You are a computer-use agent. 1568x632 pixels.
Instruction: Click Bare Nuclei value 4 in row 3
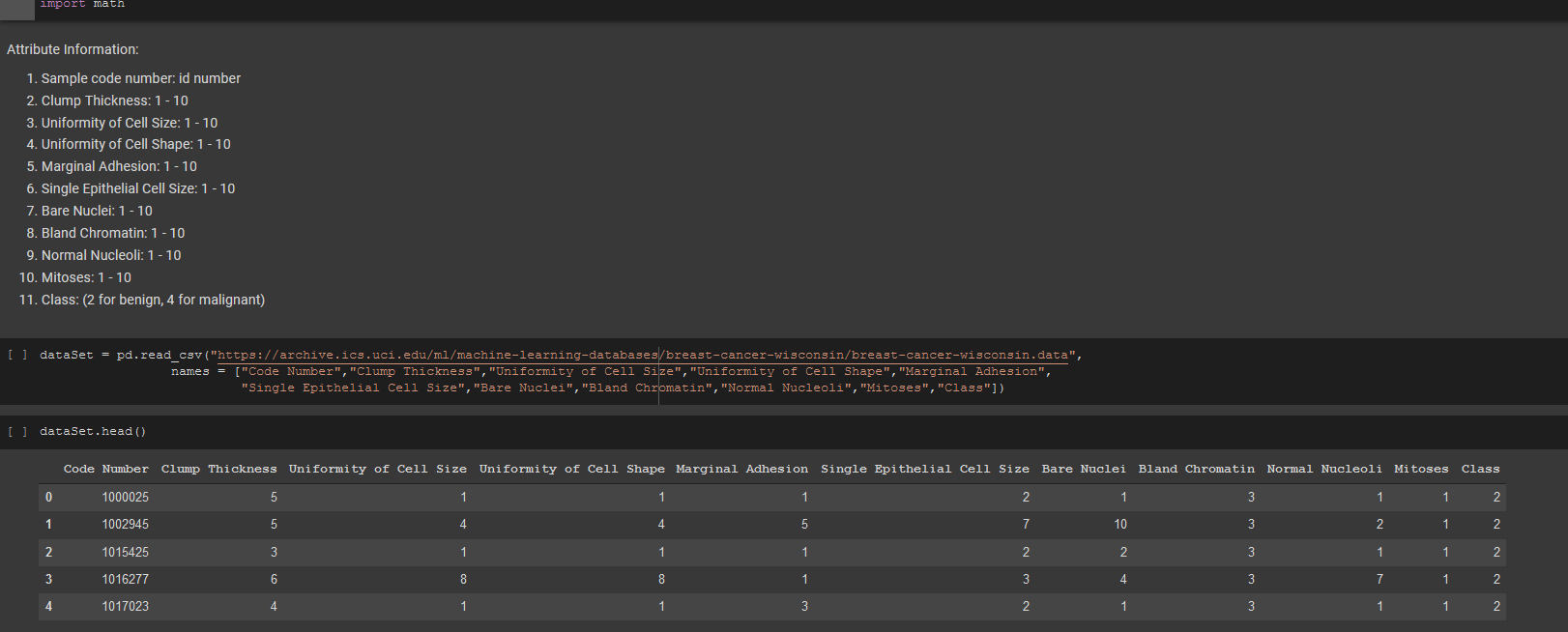(1123, 579)
